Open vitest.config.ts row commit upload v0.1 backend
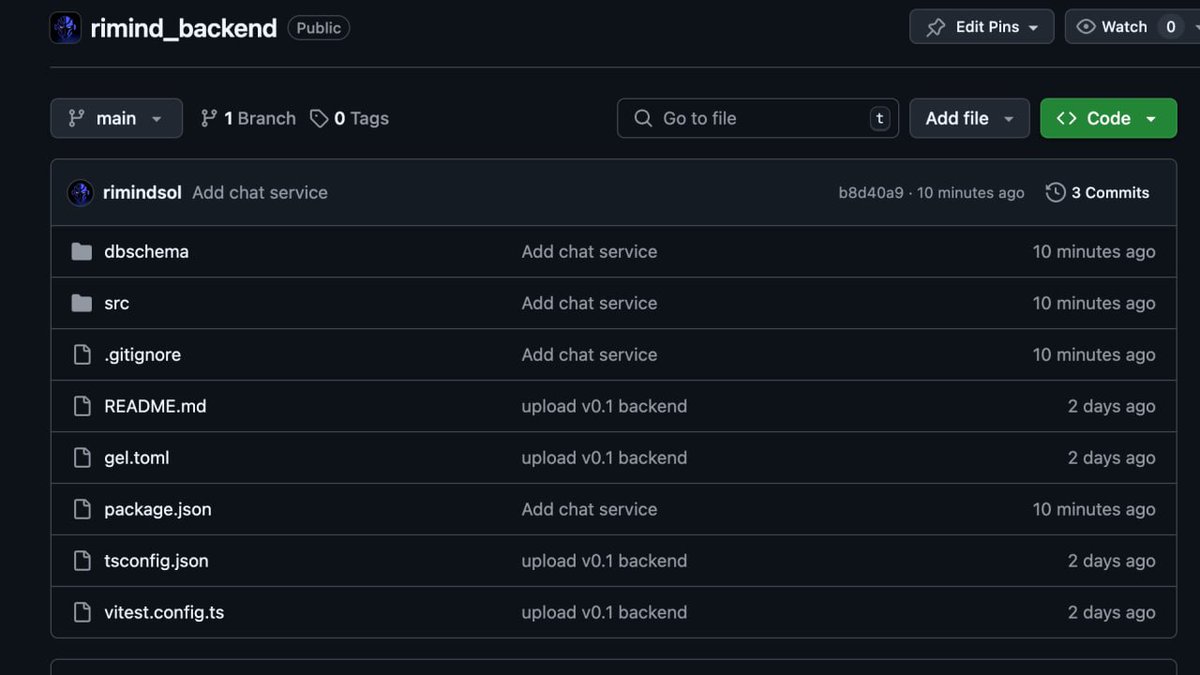Screen dimensions: 1200x675 point(604,612)
